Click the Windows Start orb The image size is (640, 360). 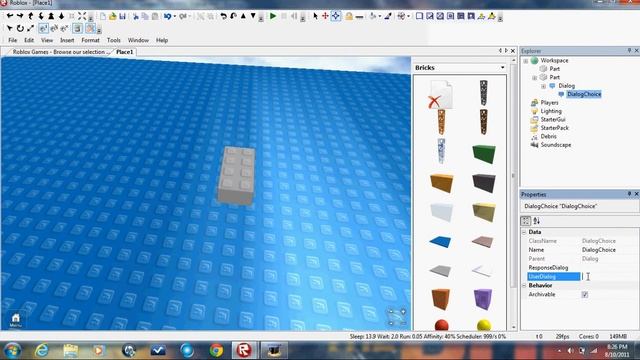coord(12,350)
